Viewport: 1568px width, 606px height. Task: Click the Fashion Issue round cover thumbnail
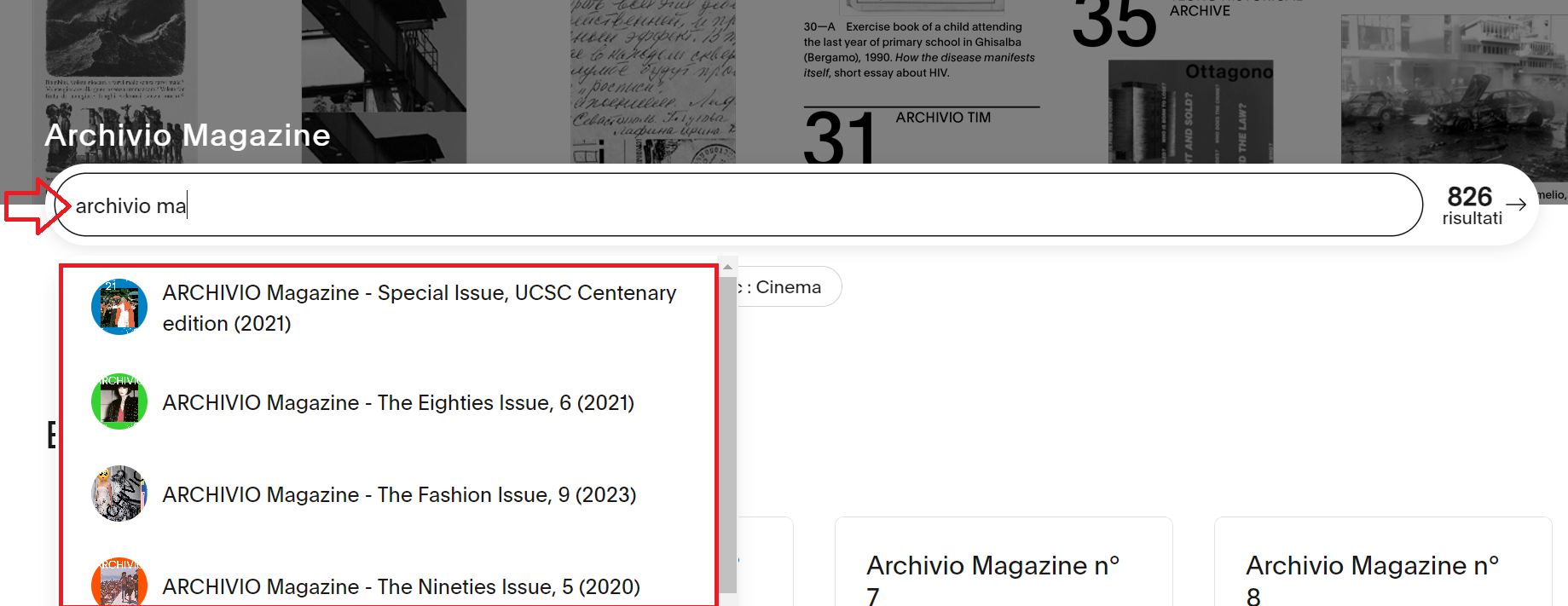[119, 493]
